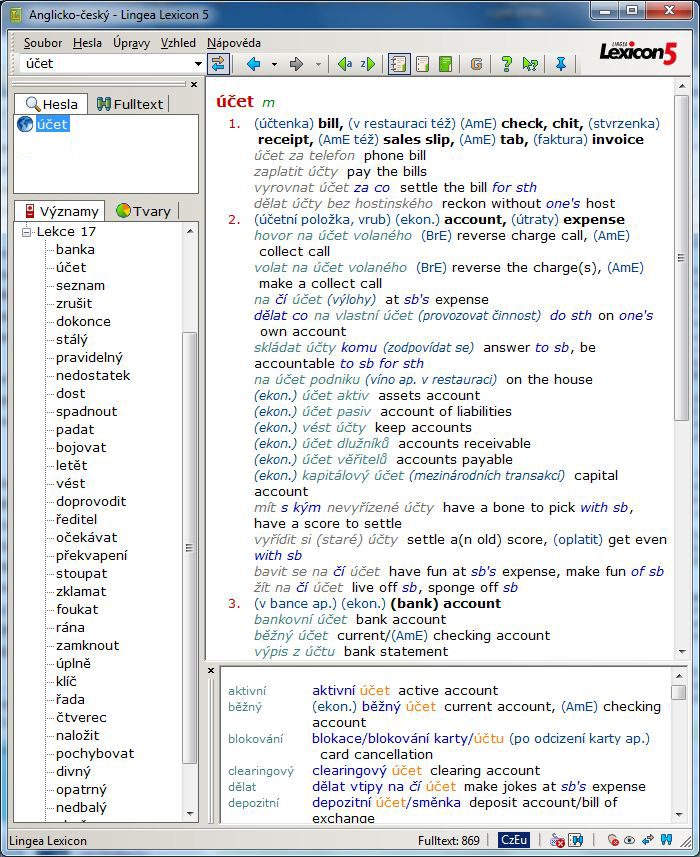
Task: Click the Lexicon5 logo
Action: pos(638,52)
